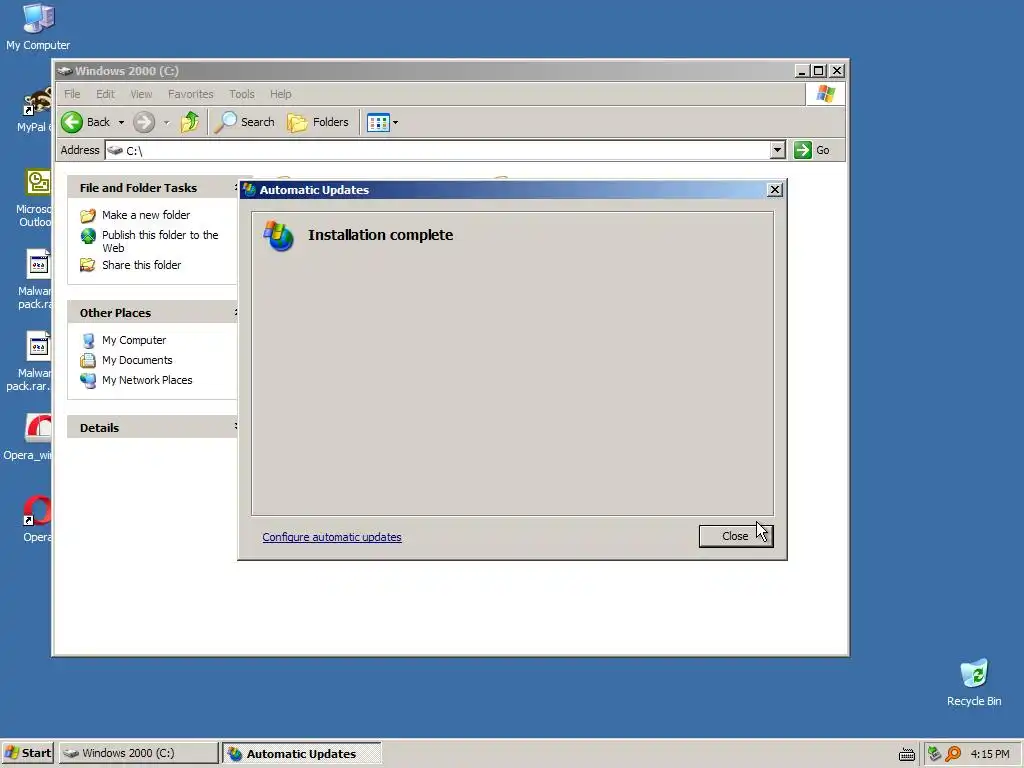
Task: Open the Tools menu
Action: 242,94
